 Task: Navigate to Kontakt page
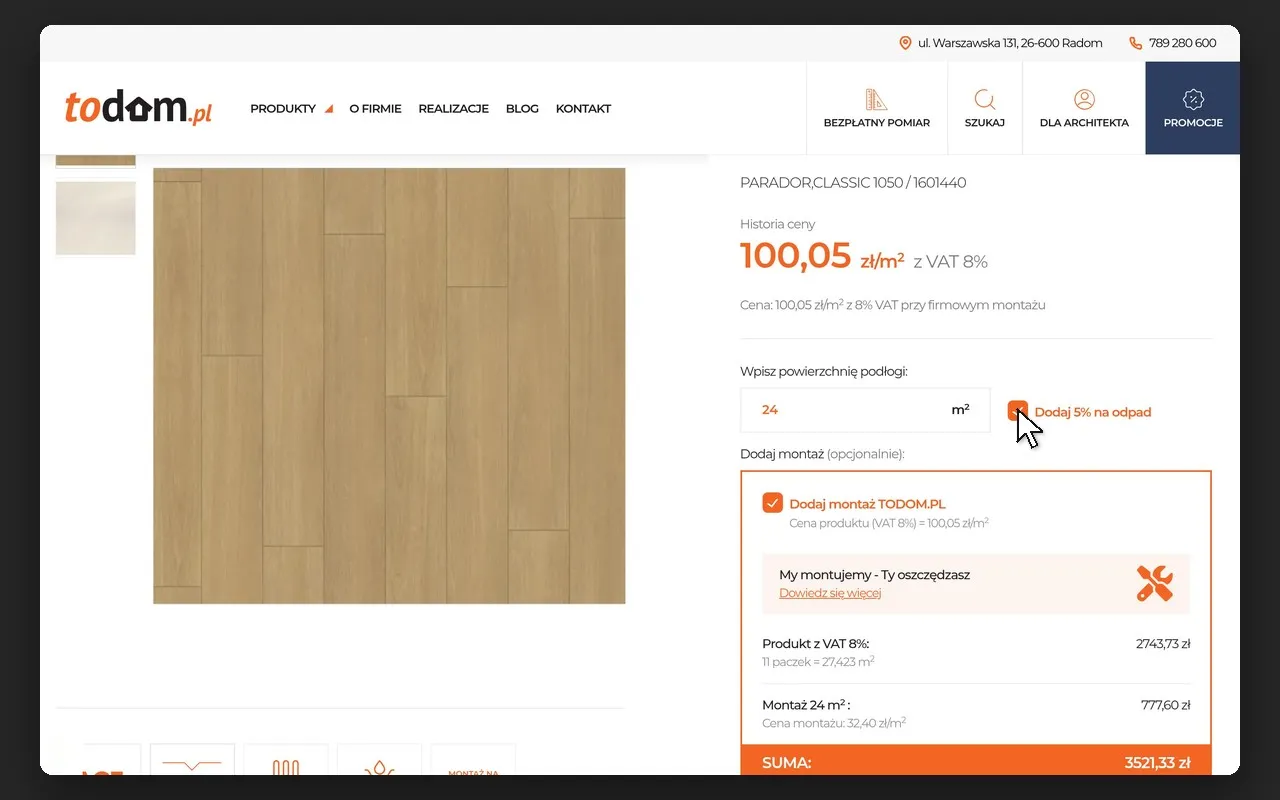point(583,109)
